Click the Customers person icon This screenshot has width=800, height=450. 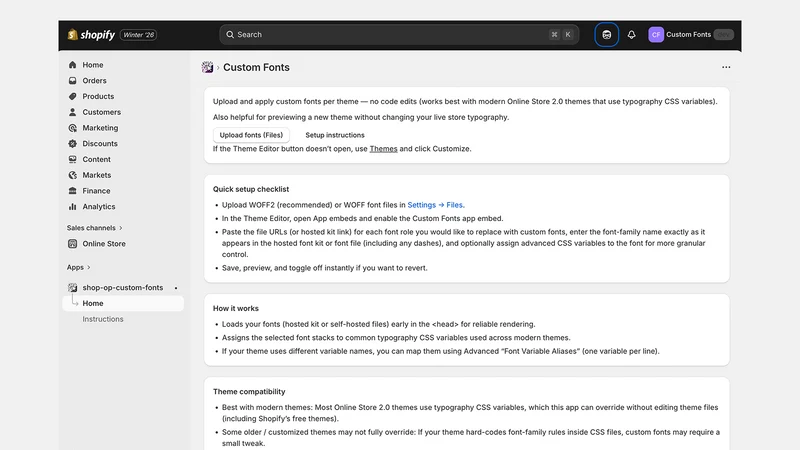click(72, 112)
